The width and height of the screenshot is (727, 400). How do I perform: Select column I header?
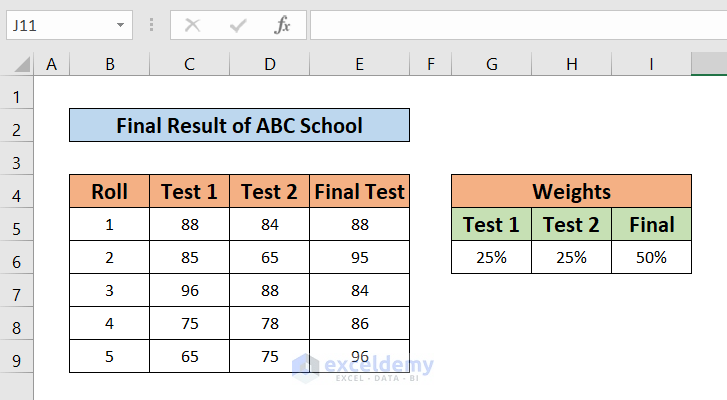point(651,65)
